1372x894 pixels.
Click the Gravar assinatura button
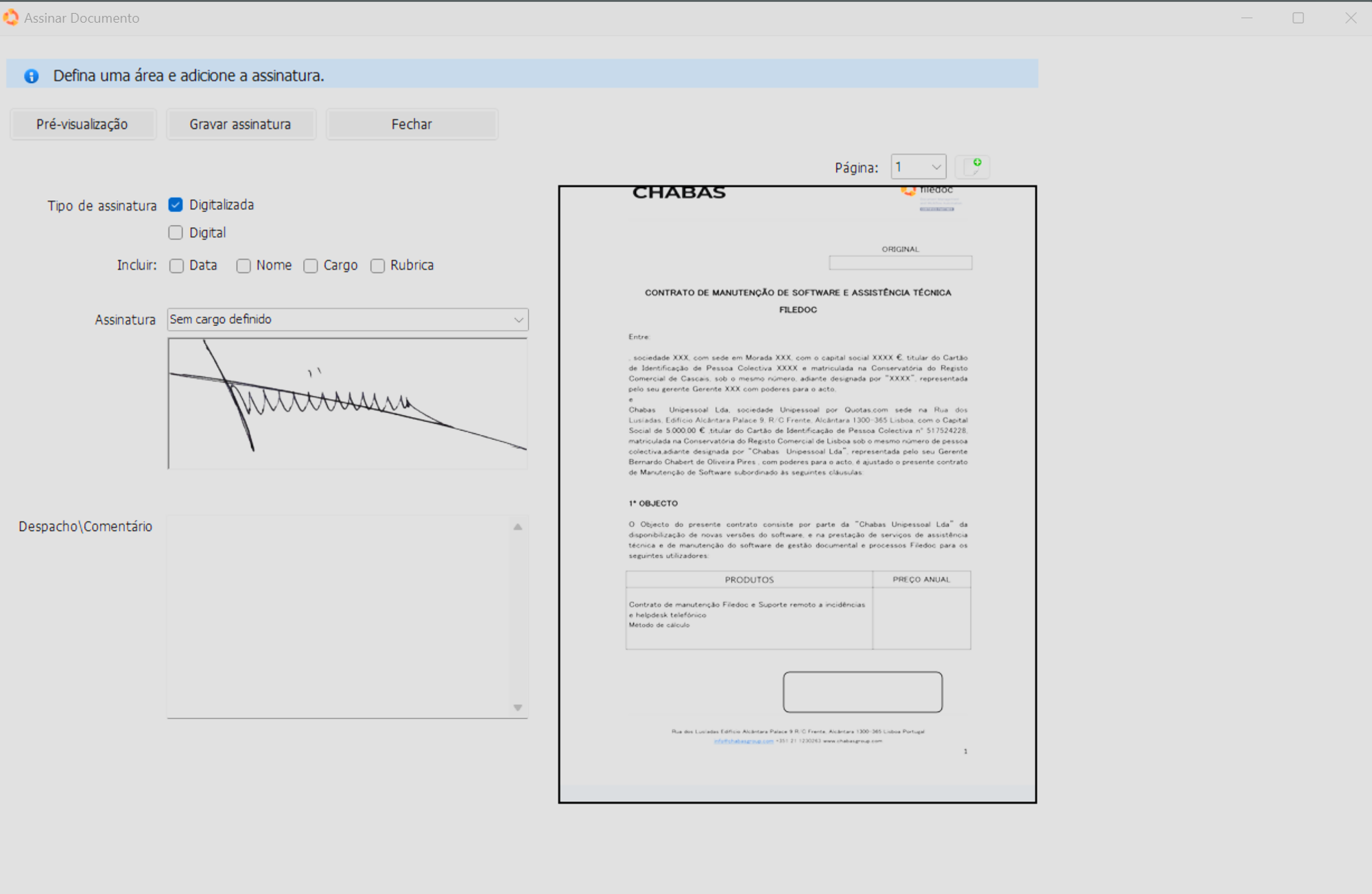pyautogui.click(x=240, y=124)
